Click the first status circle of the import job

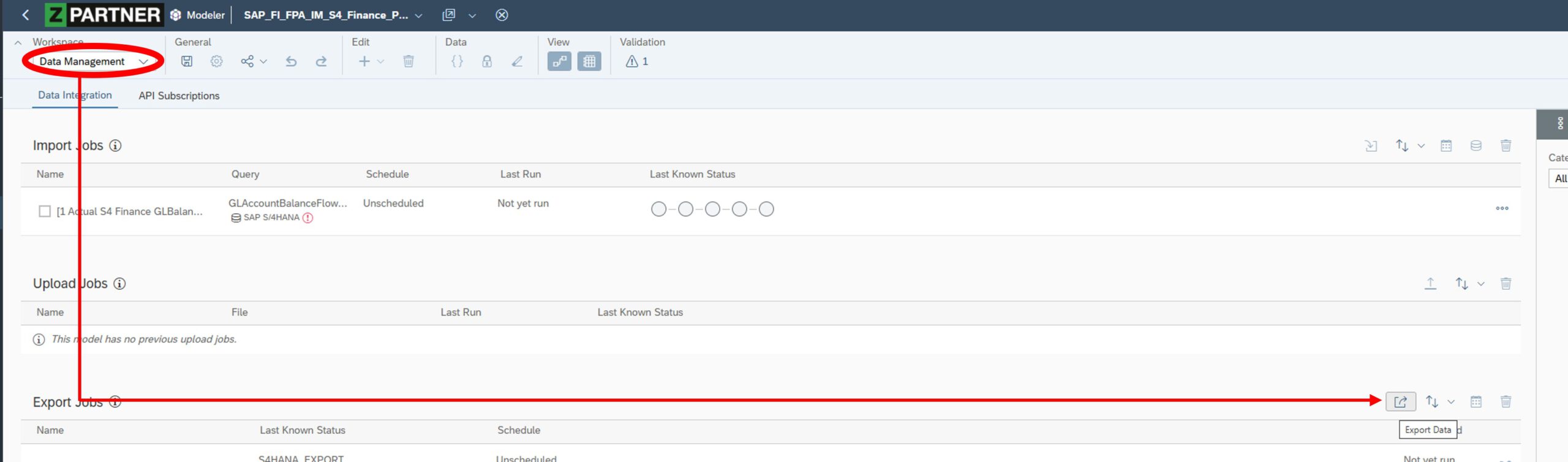tap(658, 209)
